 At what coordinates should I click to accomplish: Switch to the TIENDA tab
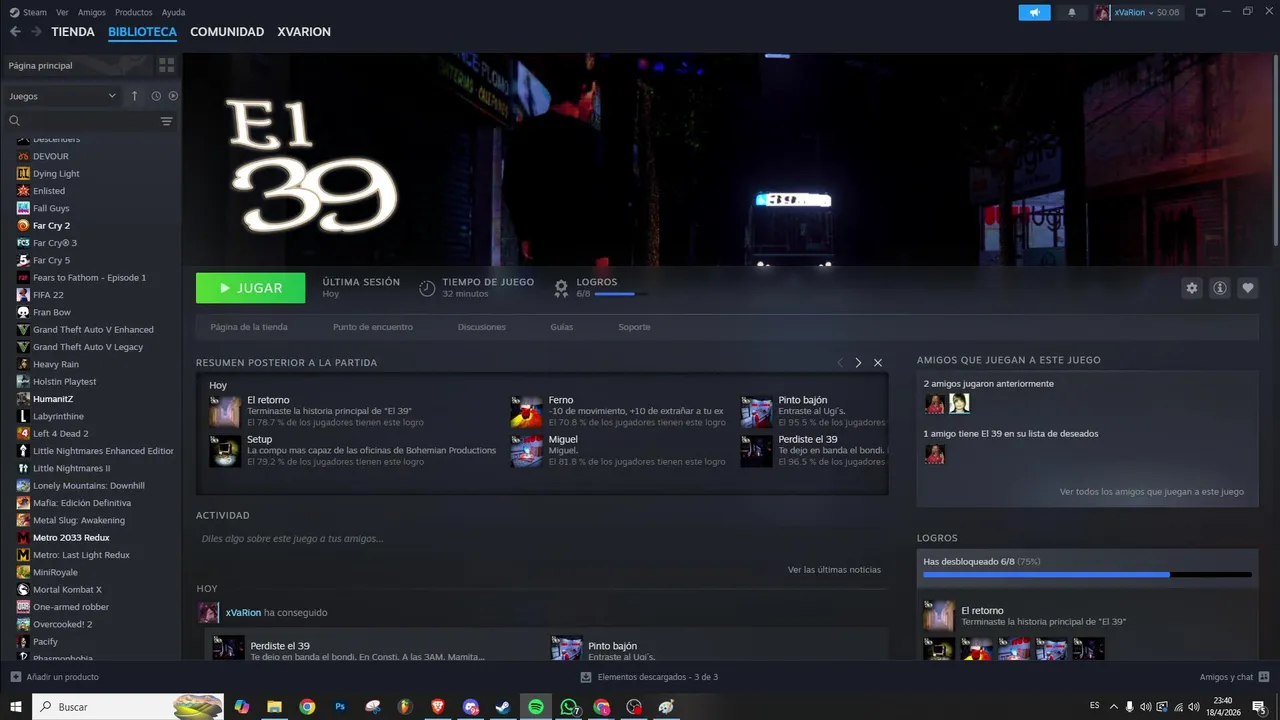73,32
